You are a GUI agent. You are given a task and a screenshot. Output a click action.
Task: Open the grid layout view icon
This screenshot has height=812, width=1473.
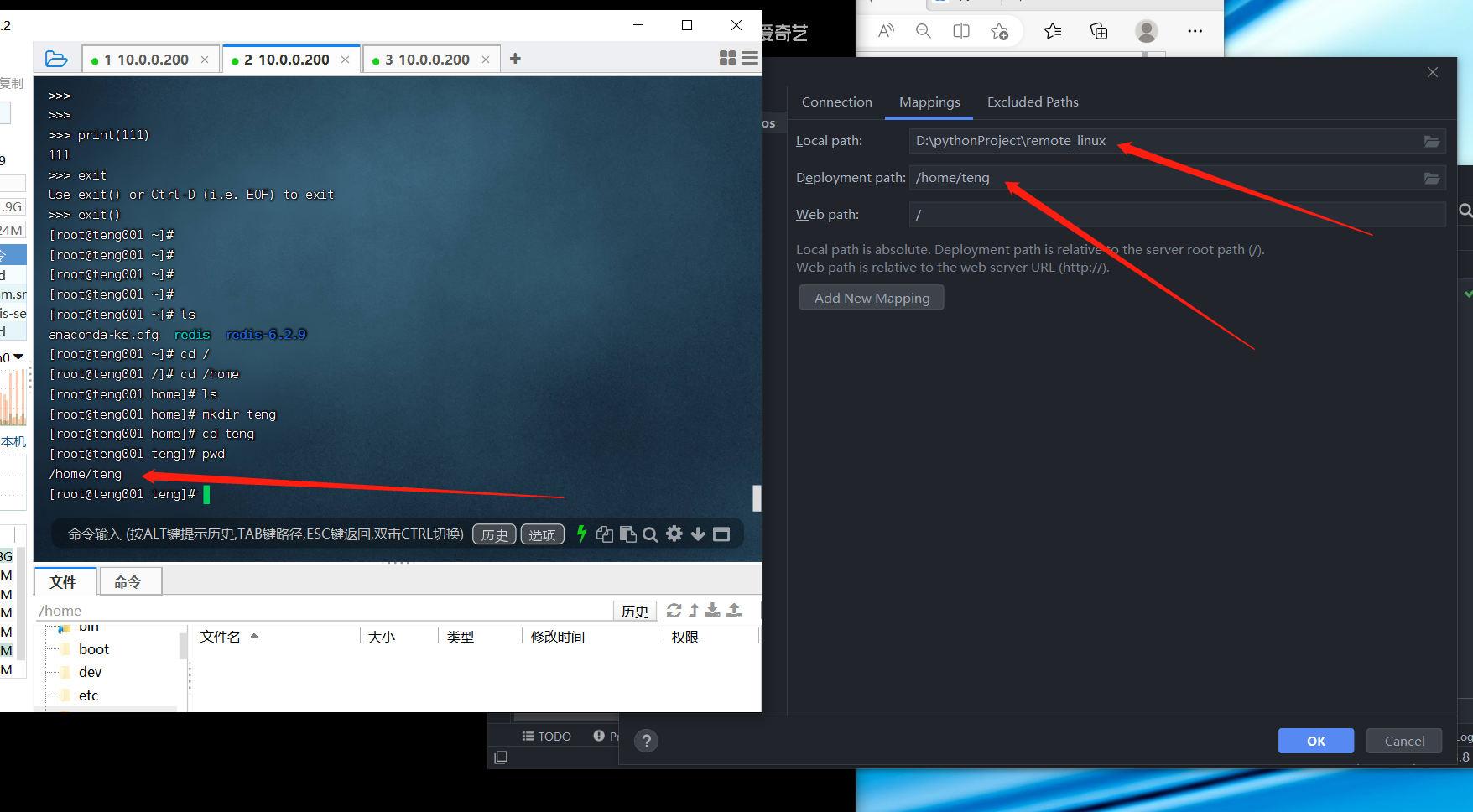click(727, 58)
